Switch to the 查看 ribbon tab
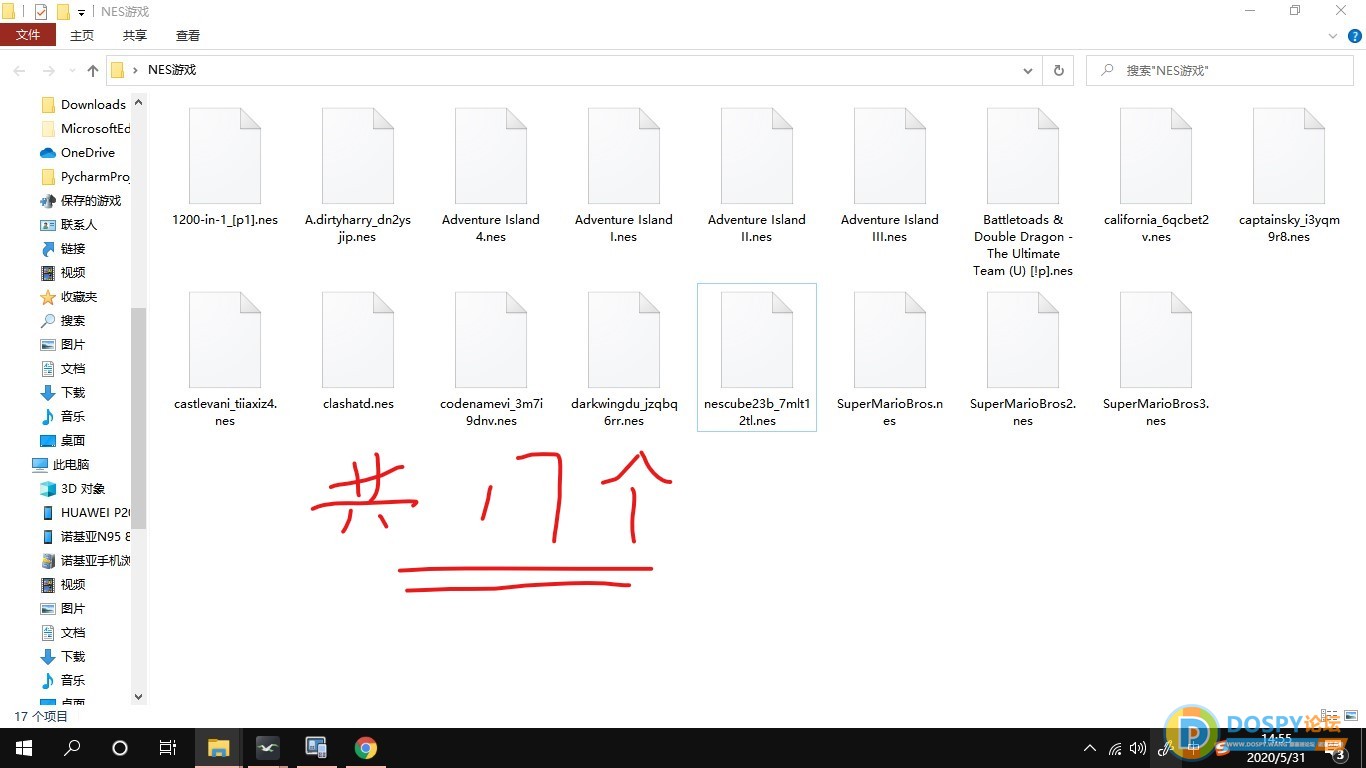This screenshot has height=768, width=1366. pos(188,35)
